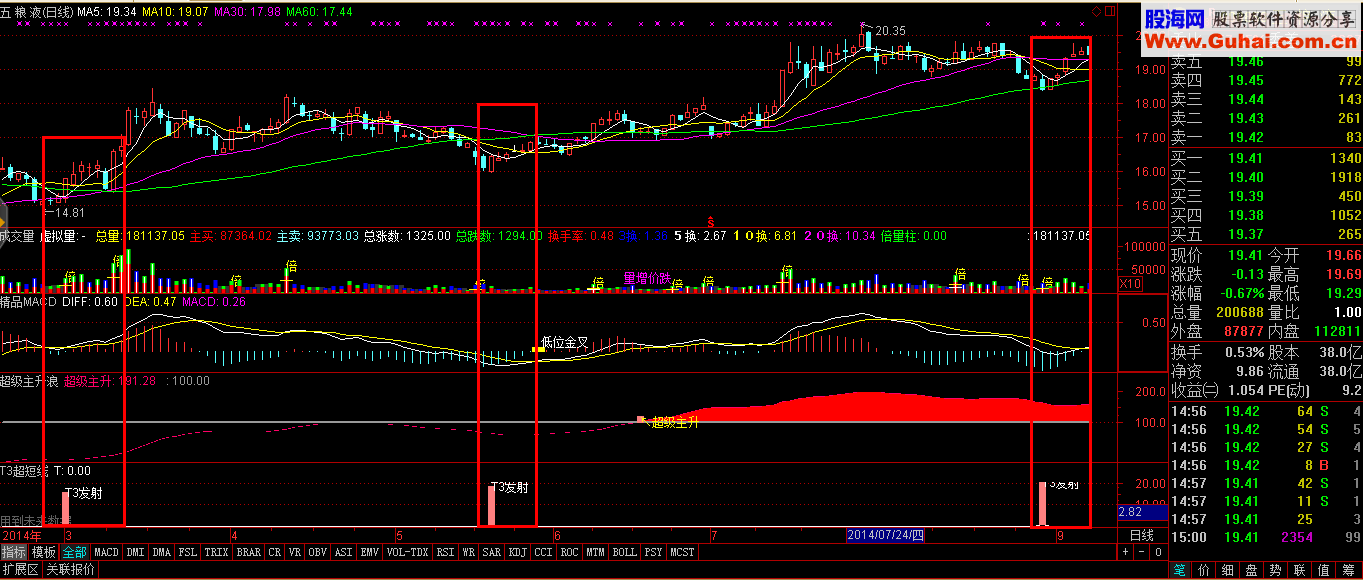
Task: Switch indicator to ASI
Action: (x=343, y=551)
